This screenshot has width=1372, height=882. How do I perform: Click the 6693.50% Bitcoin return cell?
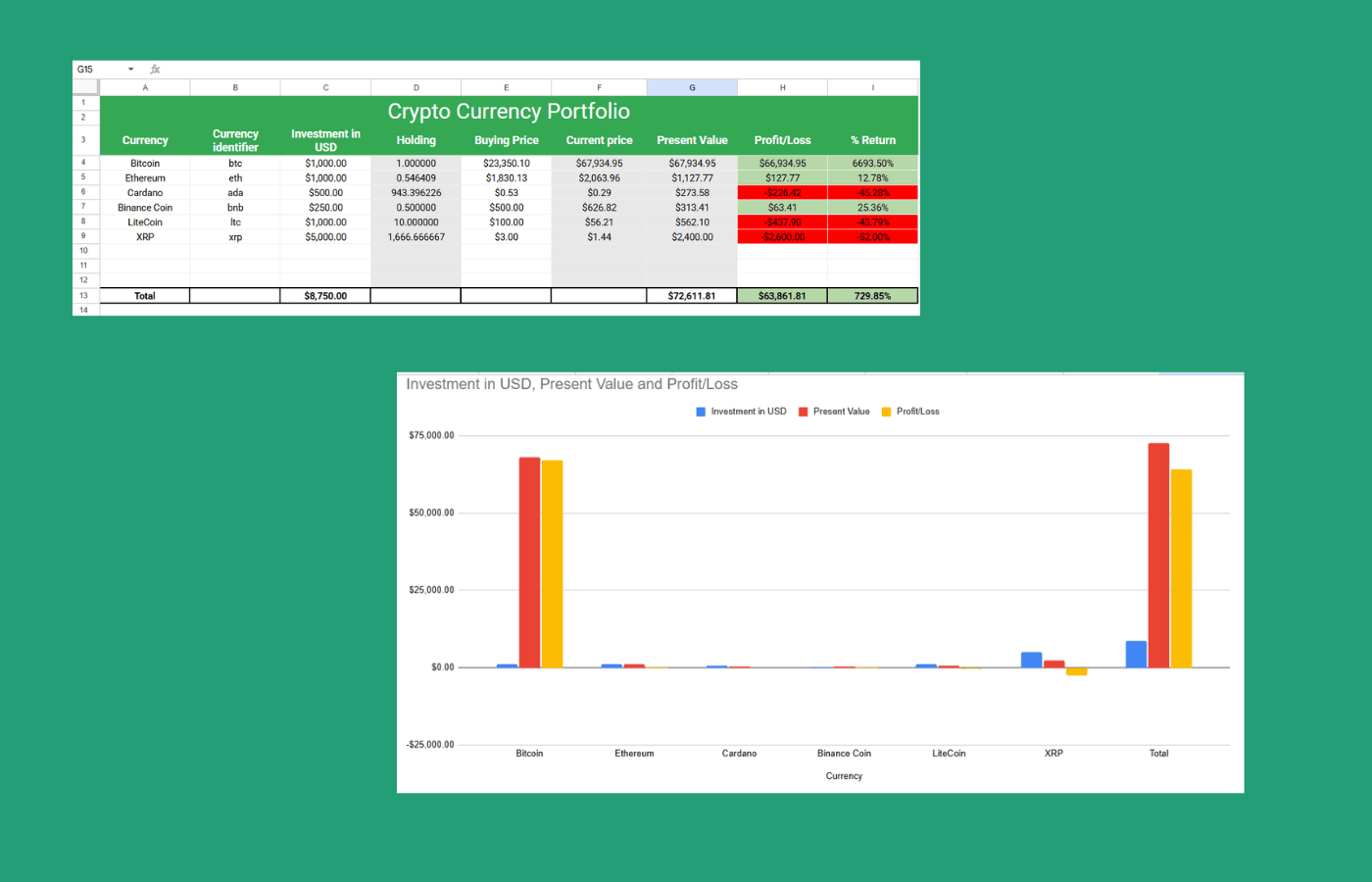click(x=872, y=163)
